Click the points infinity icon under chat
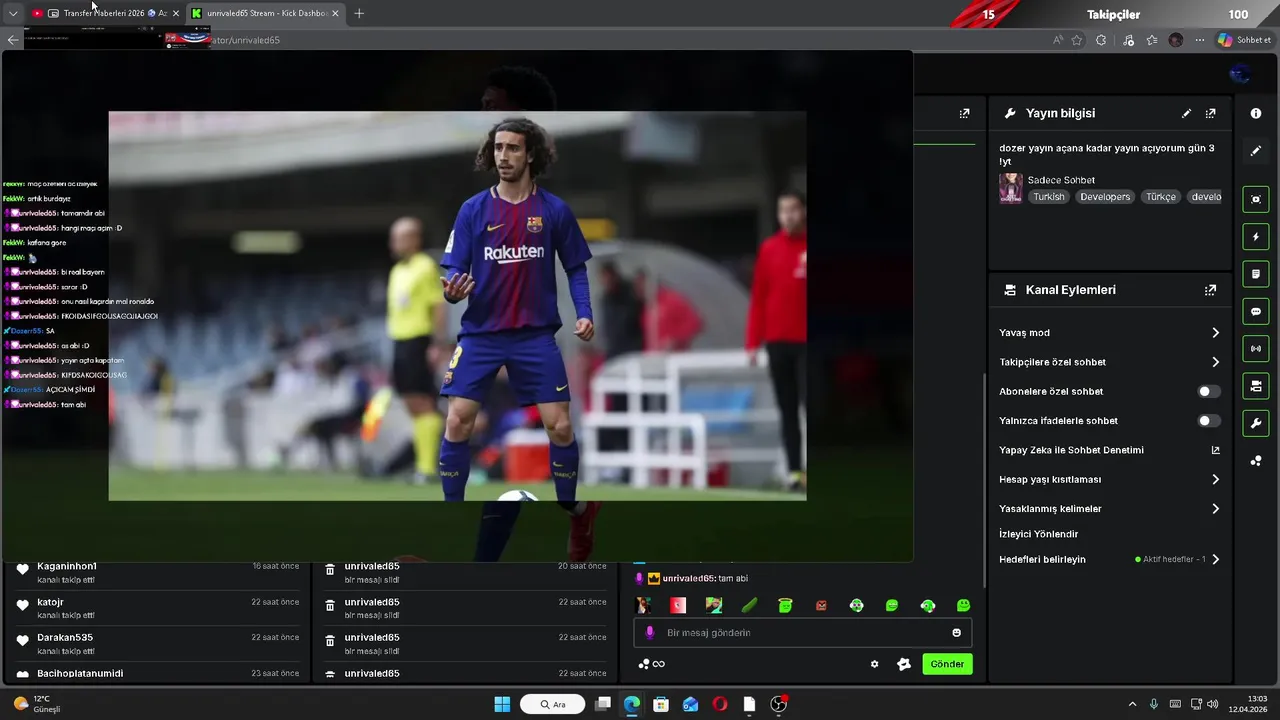Screen dimensions: 1280x720 (652, 664)
